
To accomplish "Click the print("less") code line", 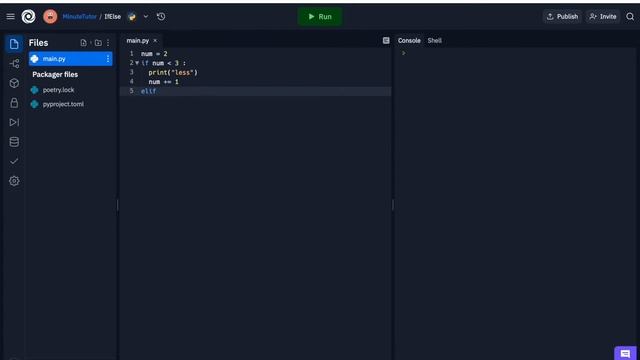I will tap(173, 72).
